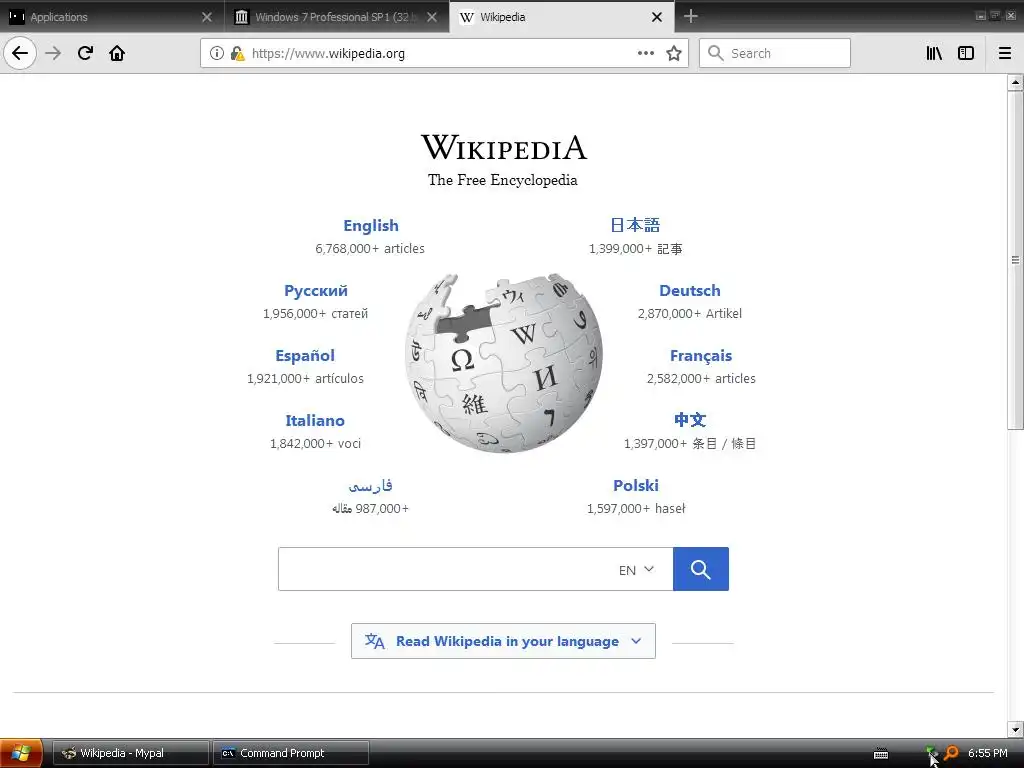Click the Wikipedia puzzle globe logo
Screen dimensions: 1024x768
[x=504, y=363]
